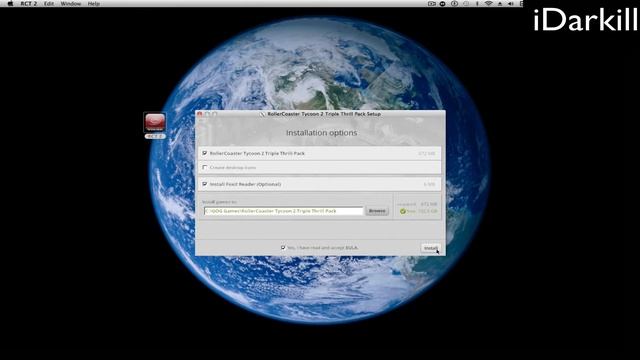Click the Browse button
The image size is (640, 360).
point(377,211)
